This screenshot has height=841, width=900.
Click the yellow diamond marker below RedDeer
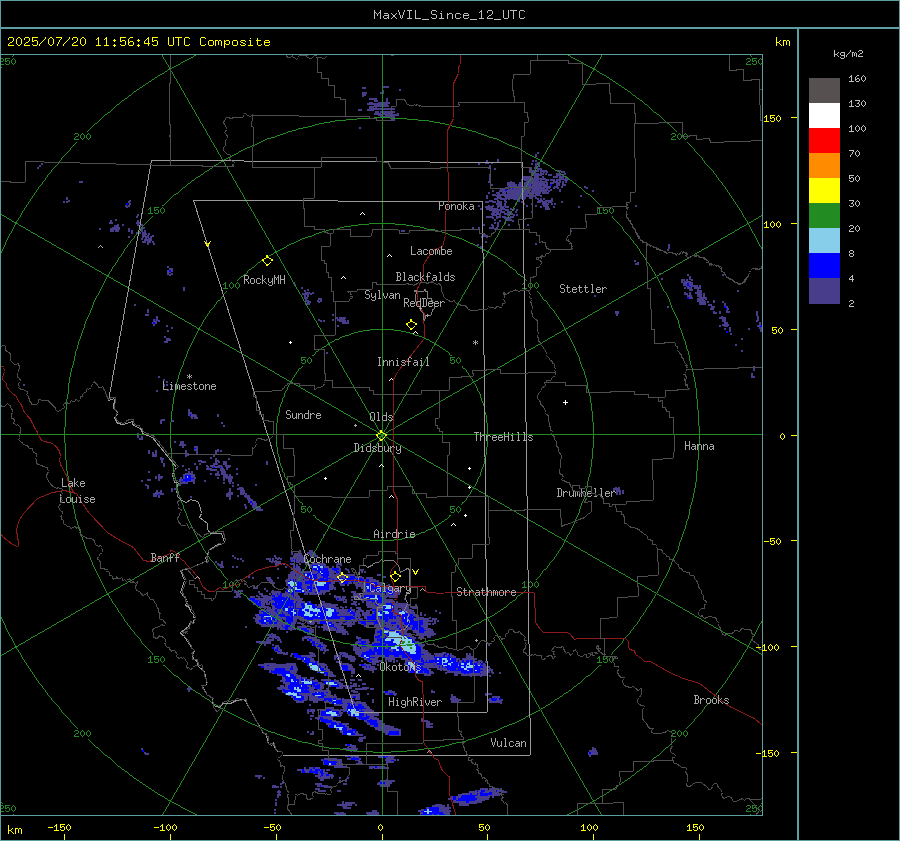[411, 325]
